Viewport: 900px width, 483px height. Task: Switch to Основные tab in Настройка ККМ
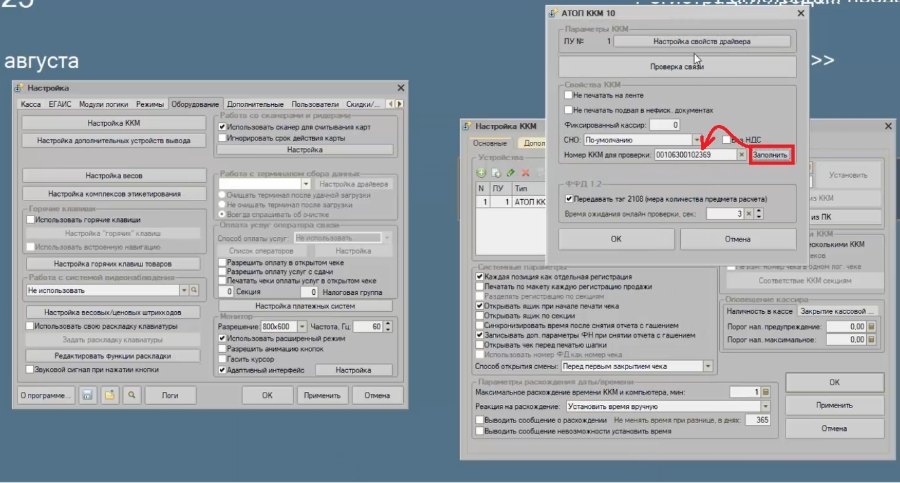(490, 143)
